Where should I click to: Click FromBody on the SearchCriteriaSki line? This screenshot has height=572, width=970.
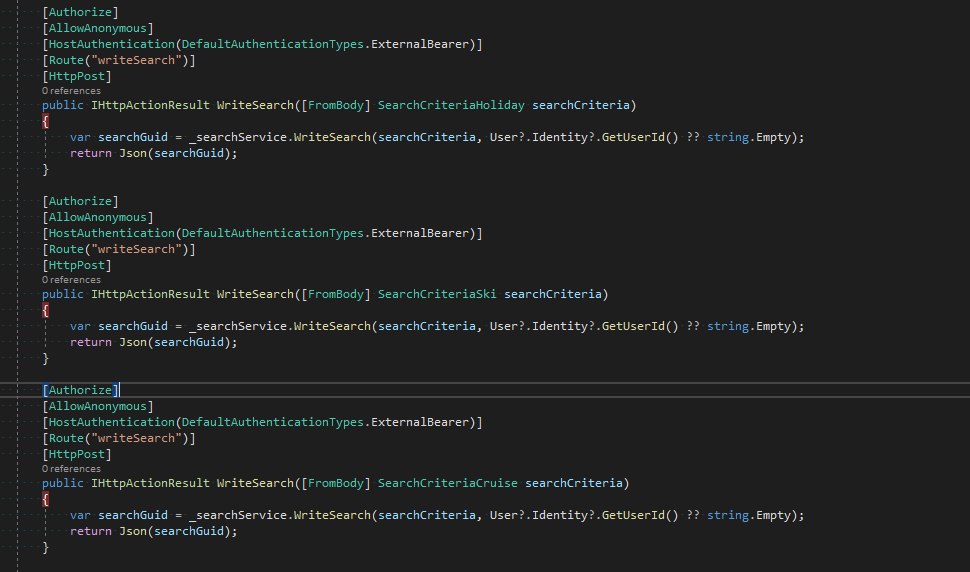(x=336, y=294)
